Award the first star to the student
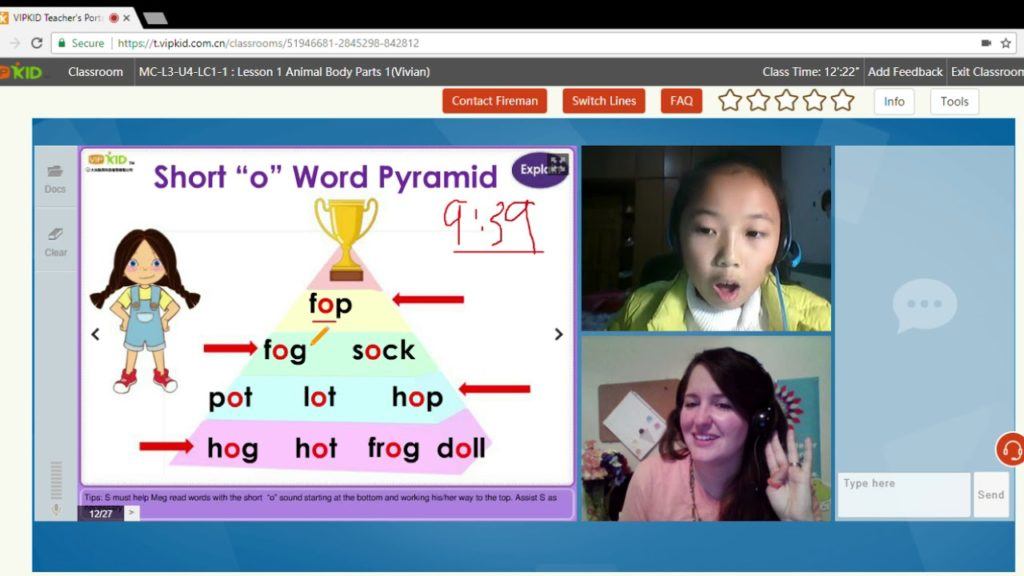This screenshot has height=576, width=1024. pyautogui.click(x=730, y=101)
